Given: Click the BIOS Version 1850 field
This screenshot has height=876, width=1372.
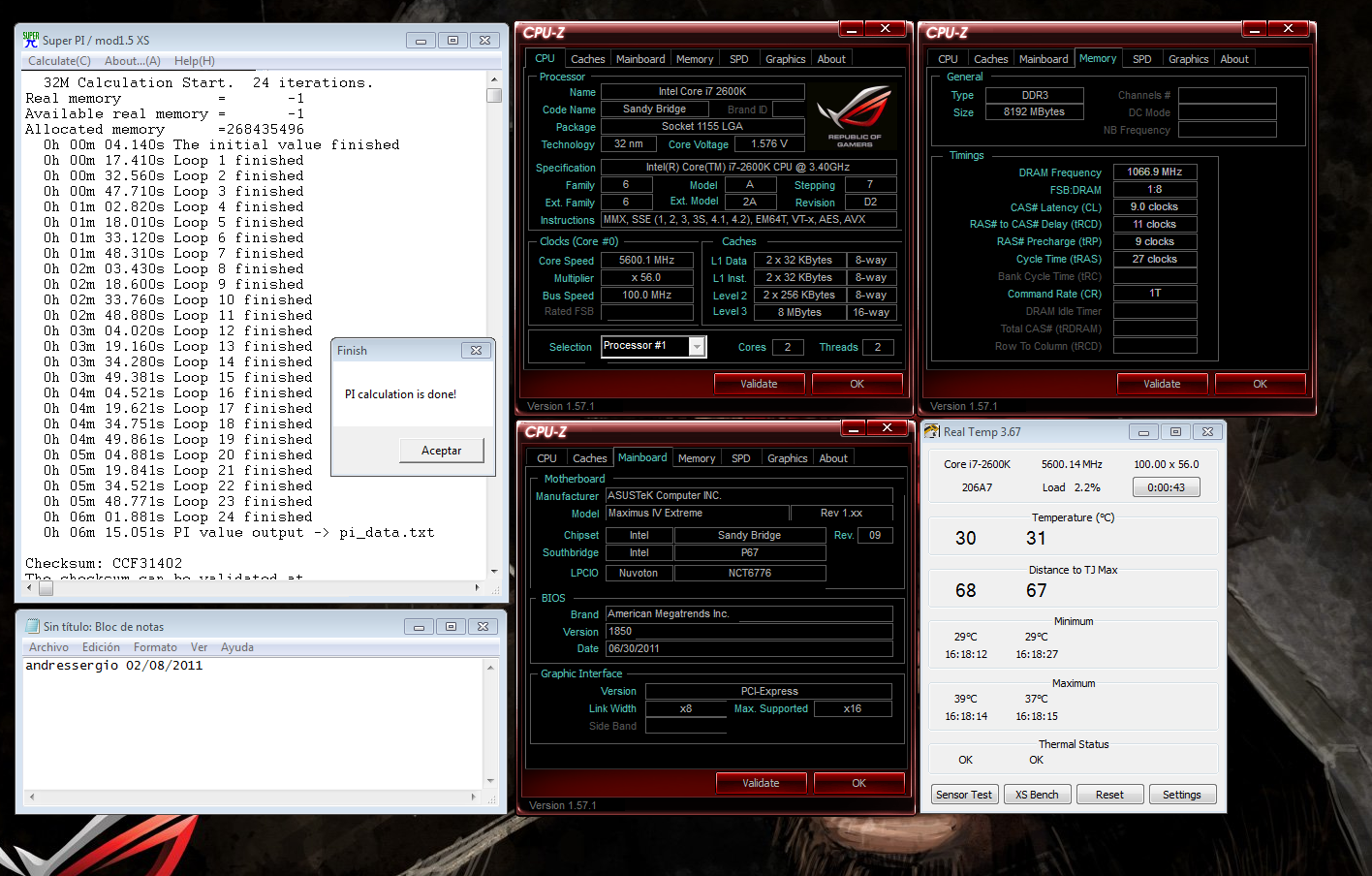Looking at the screenshot, I should [x=749, y=631].
